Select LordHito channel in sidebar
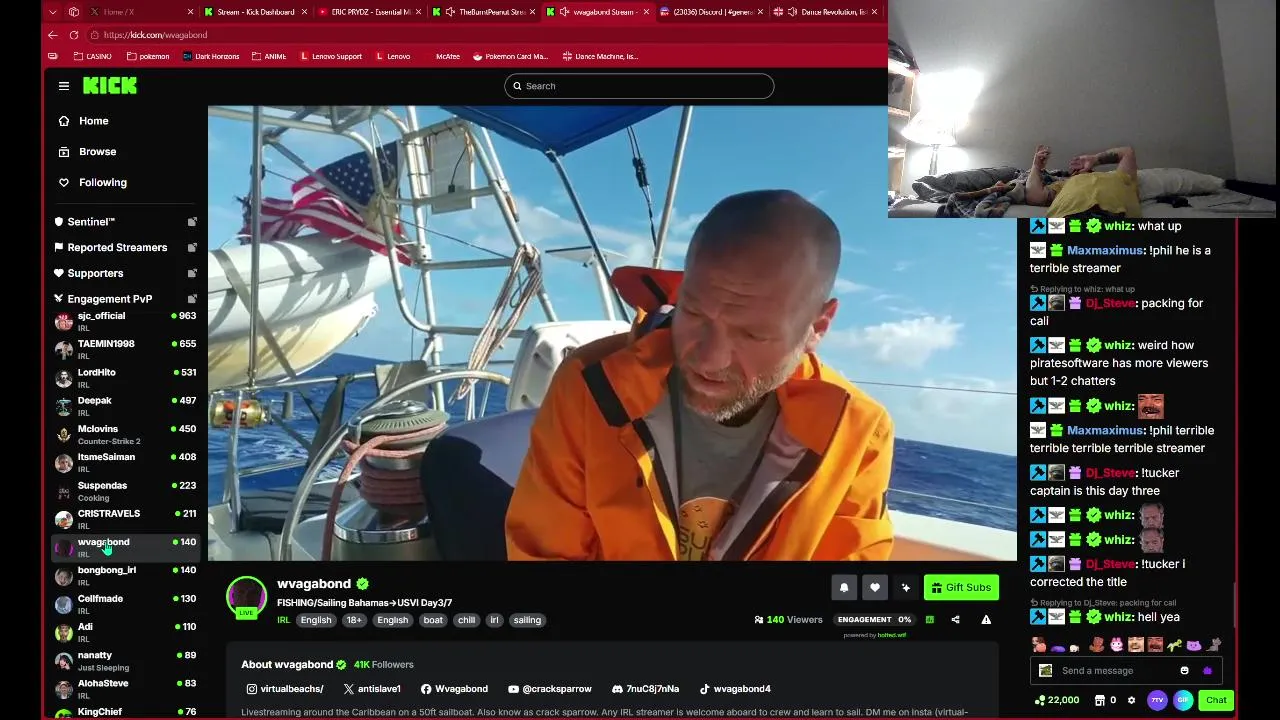 tap(126, 378)
